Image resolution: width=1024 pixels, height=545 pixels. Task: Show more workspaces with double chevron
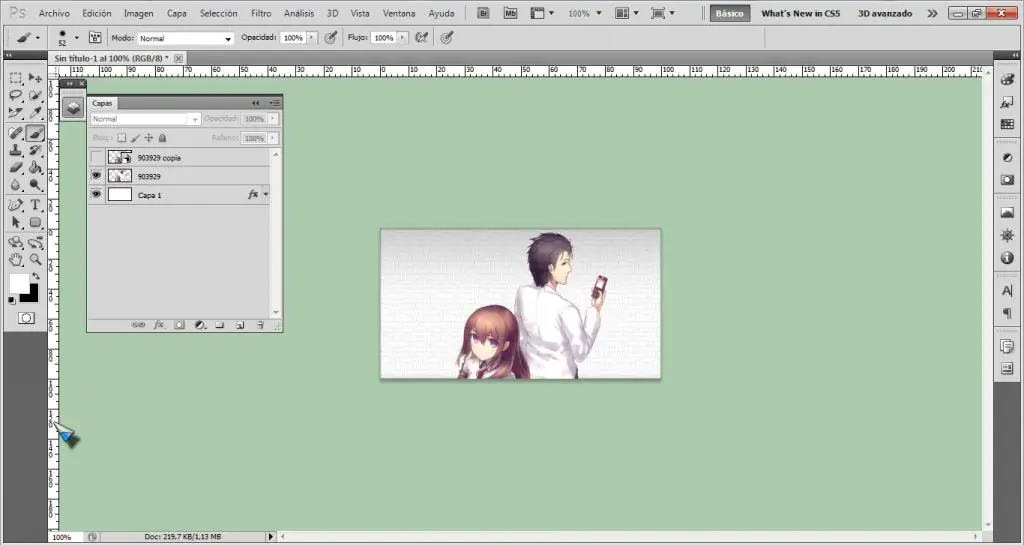click(933, 13)
